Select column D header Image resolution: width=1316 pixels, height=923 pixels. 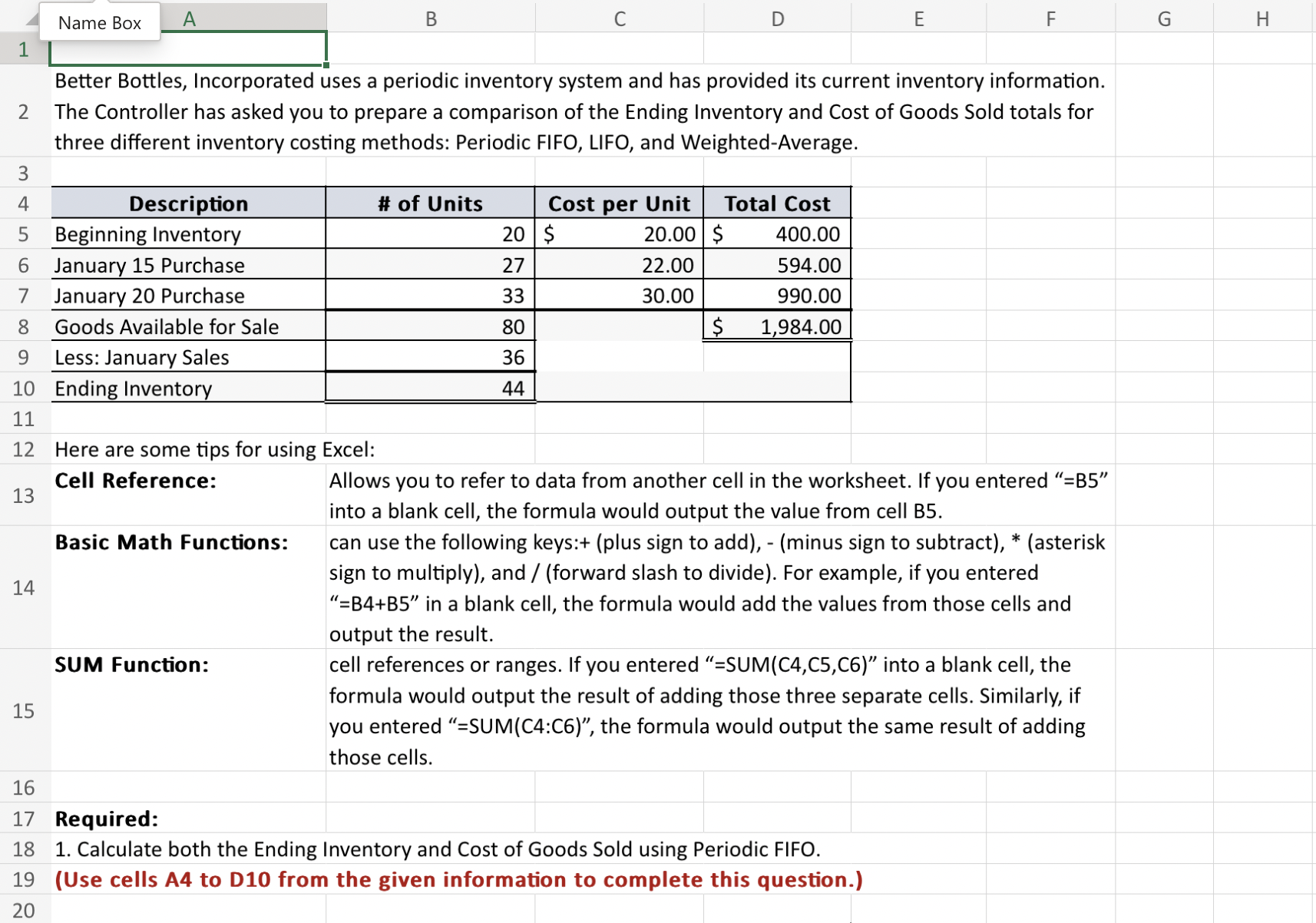pyautogui.click(x=777, y=18)
